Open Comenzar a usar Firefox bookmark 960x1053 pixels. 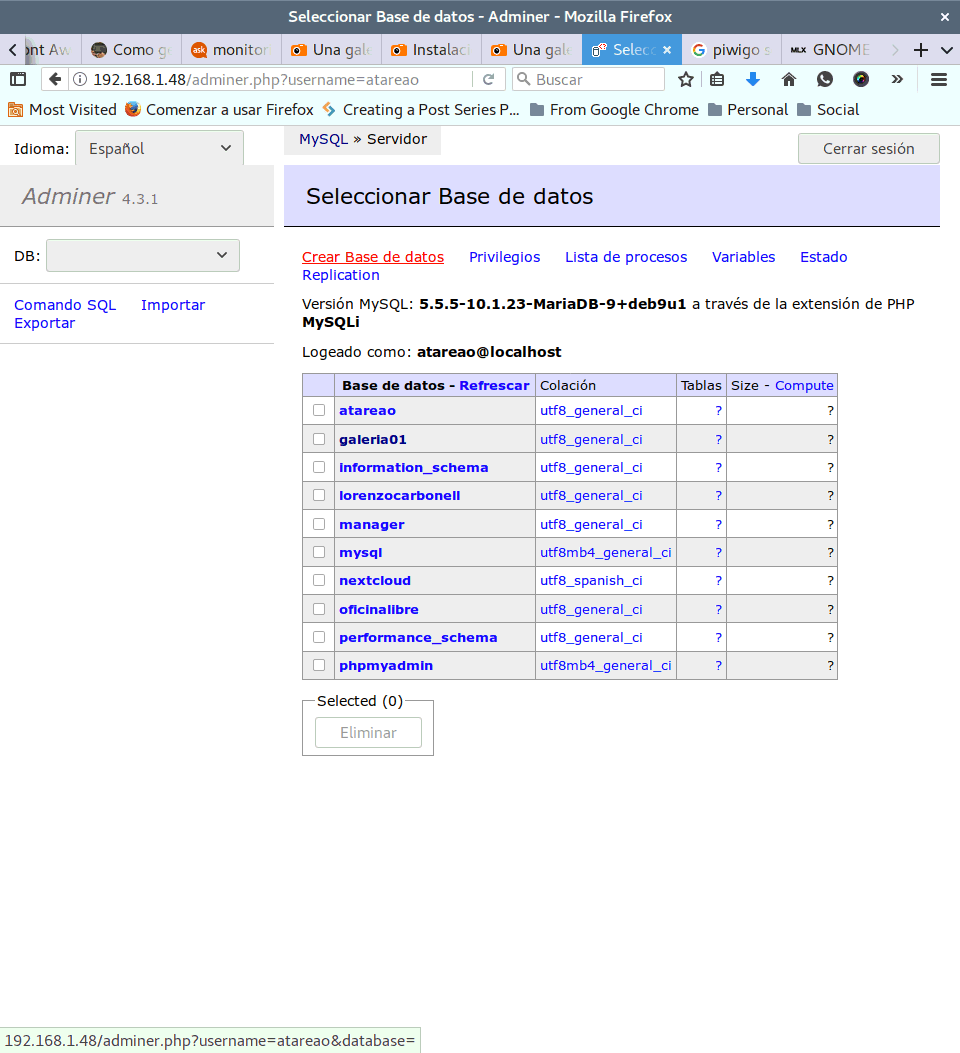220,109
